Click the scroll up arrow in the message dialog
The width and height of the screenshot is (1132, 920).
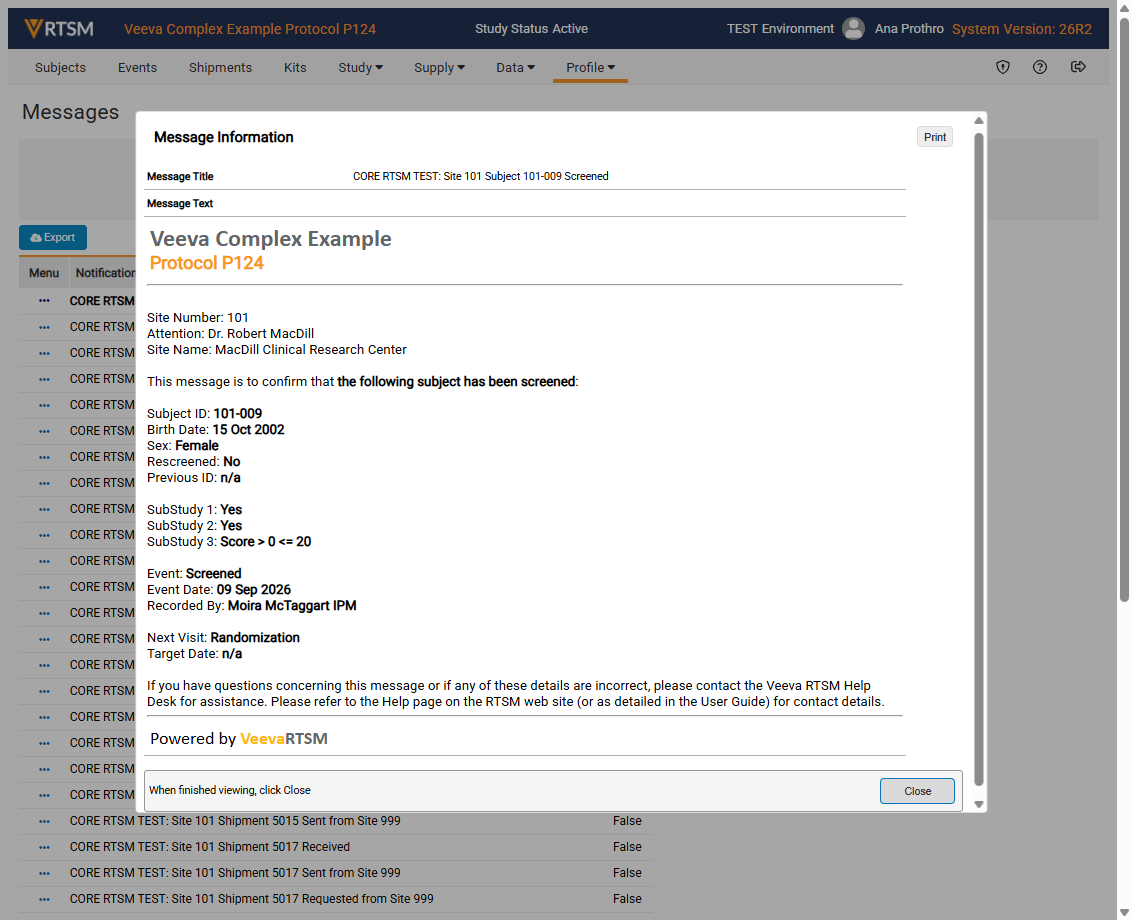[979, 121]
